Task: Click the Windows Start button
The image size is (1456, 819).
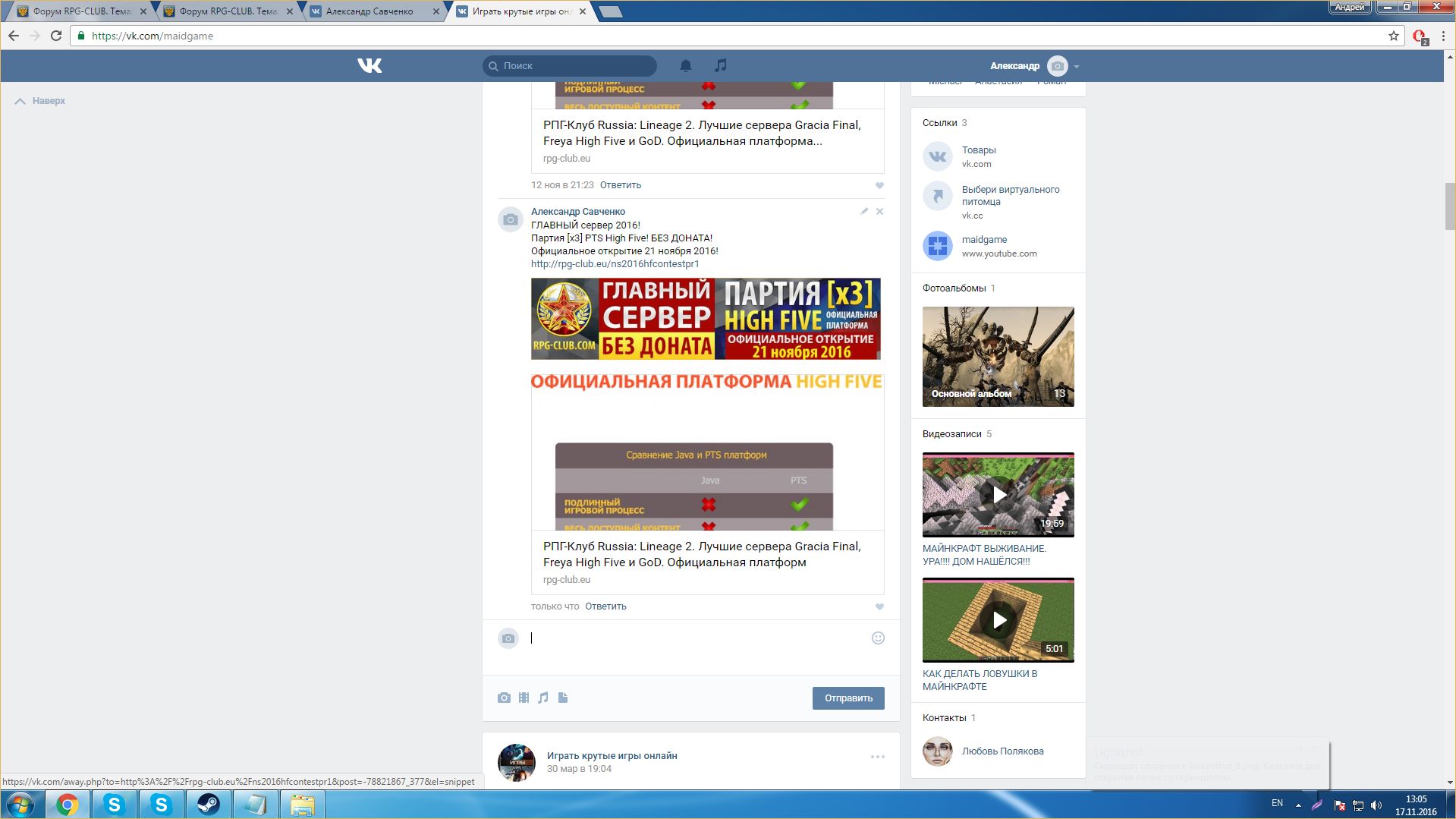Action: click(20, 805)
